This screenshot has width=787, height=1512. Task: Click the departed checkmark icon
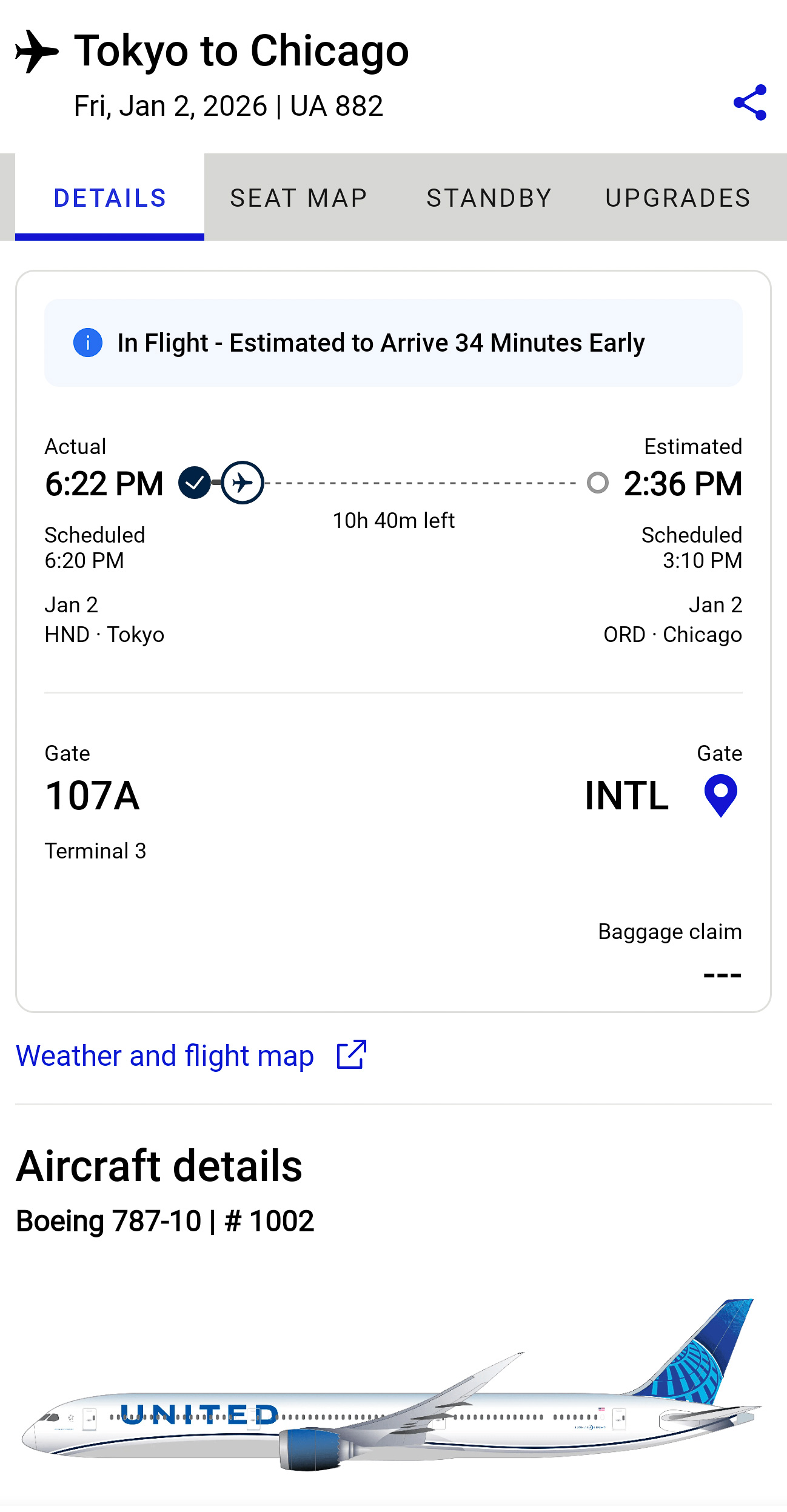194,483
